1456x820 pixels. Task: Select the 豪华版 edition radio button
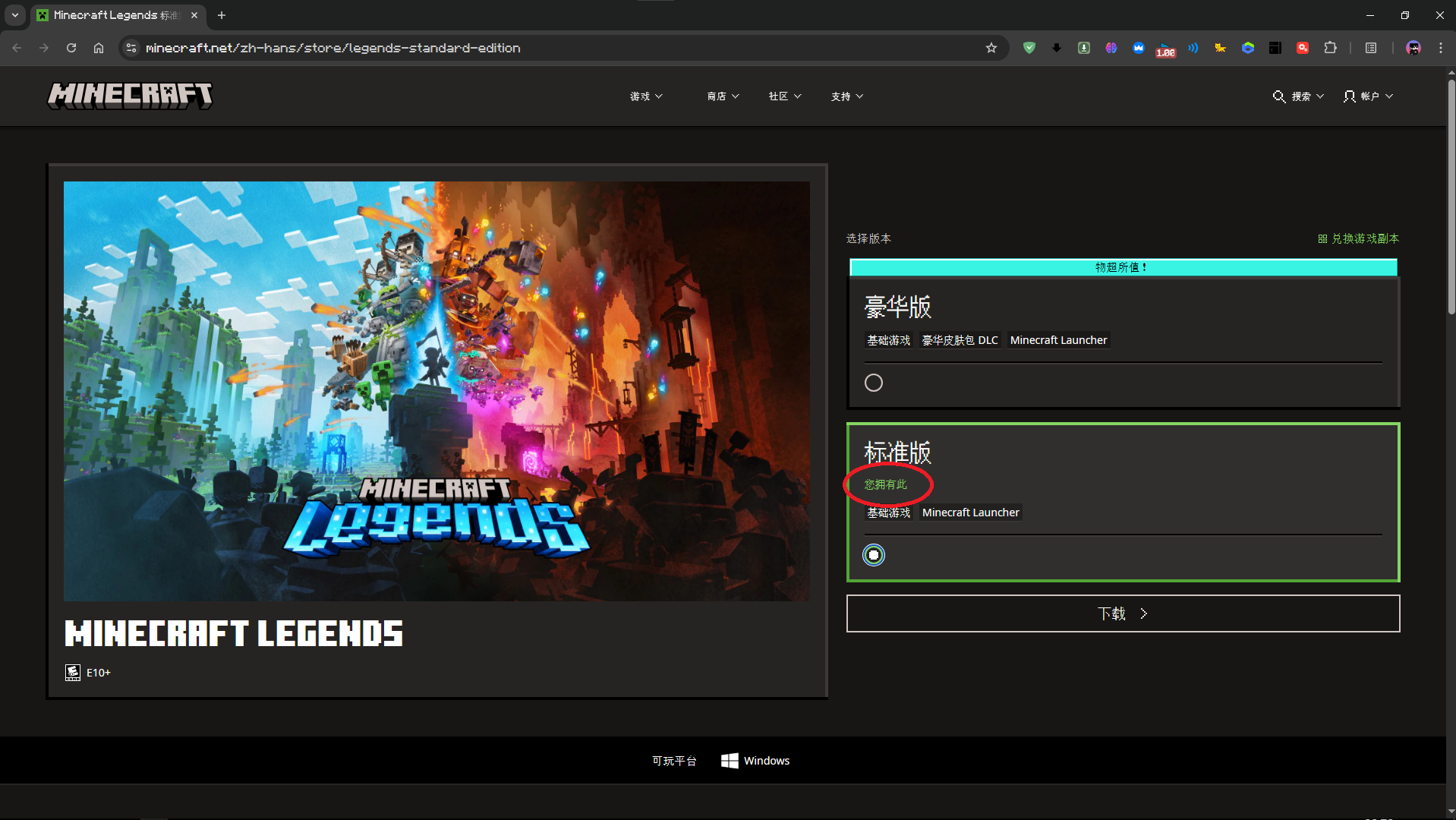874,383
